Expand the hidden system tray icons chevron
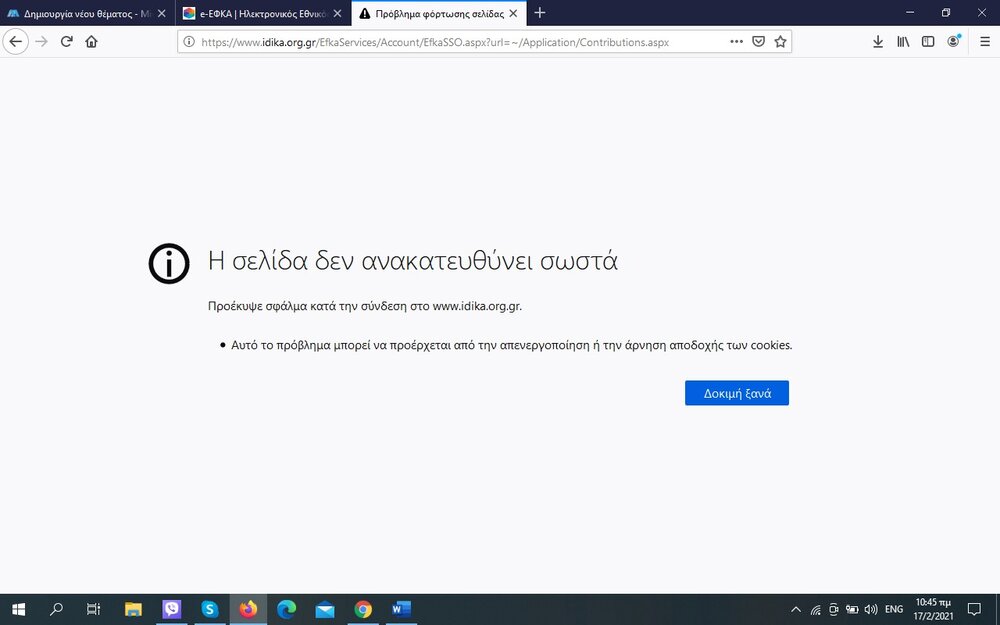Image resolution: width=1000 pixels, height=625 pixels. click(x=796, y=609)
